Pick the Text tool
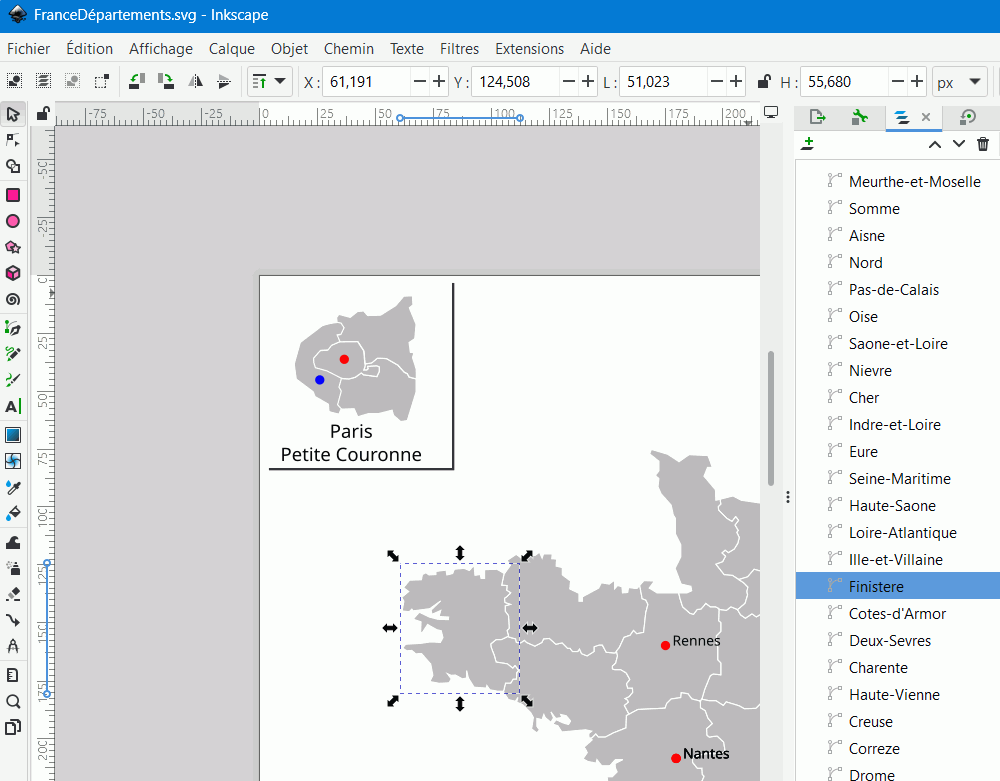Screen dimensions: 1000x781 click(x=13, y=407)
